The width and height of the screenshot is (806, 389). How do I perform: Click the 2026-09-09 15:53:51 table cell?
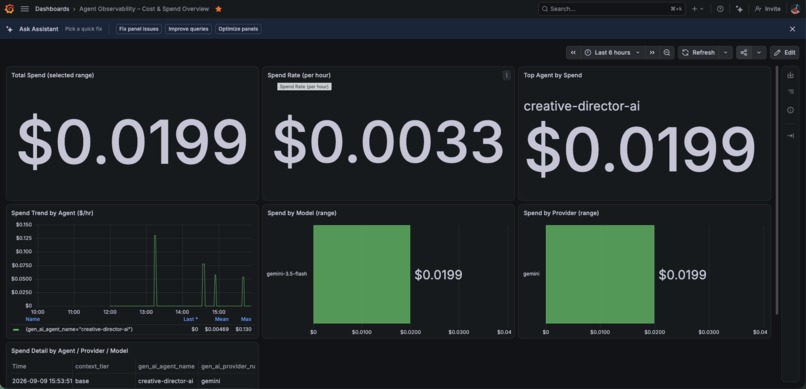coord(42,381)
